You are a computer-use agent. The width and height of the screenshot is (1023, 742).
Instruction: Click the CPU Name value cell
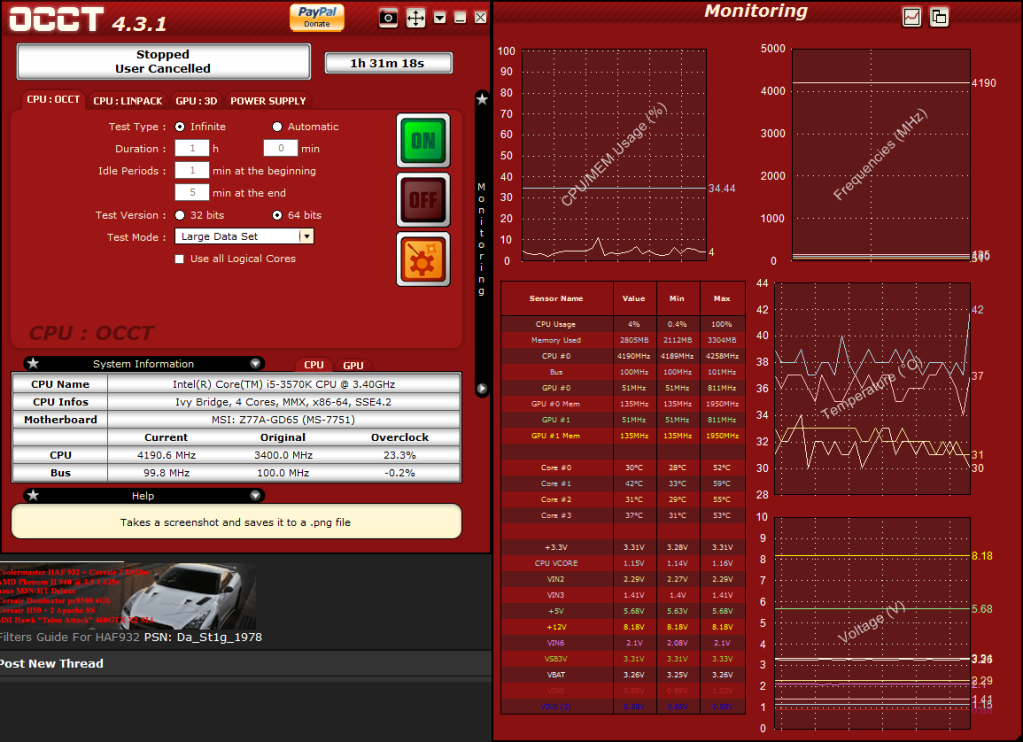tap(284, 384)
